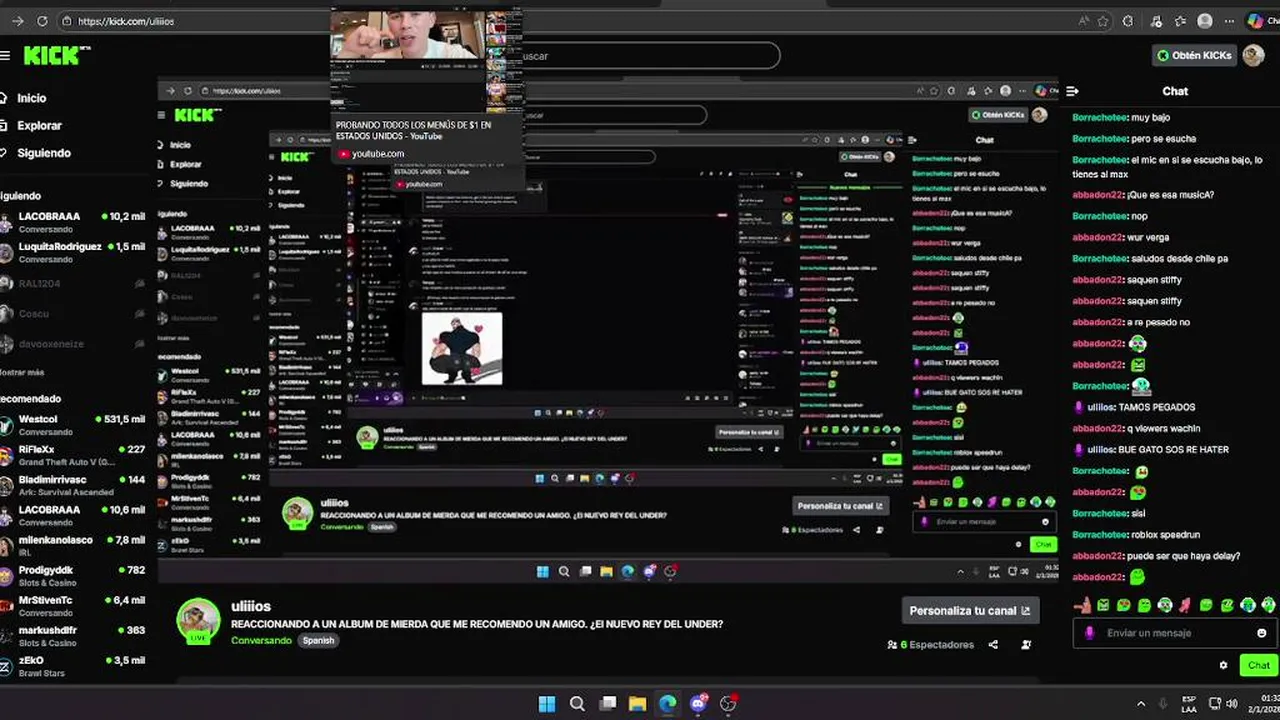The image size is (1280, 720).
Task: Open LACOBRAAA channel under Siguiendo
Action: tap(75, 222)
